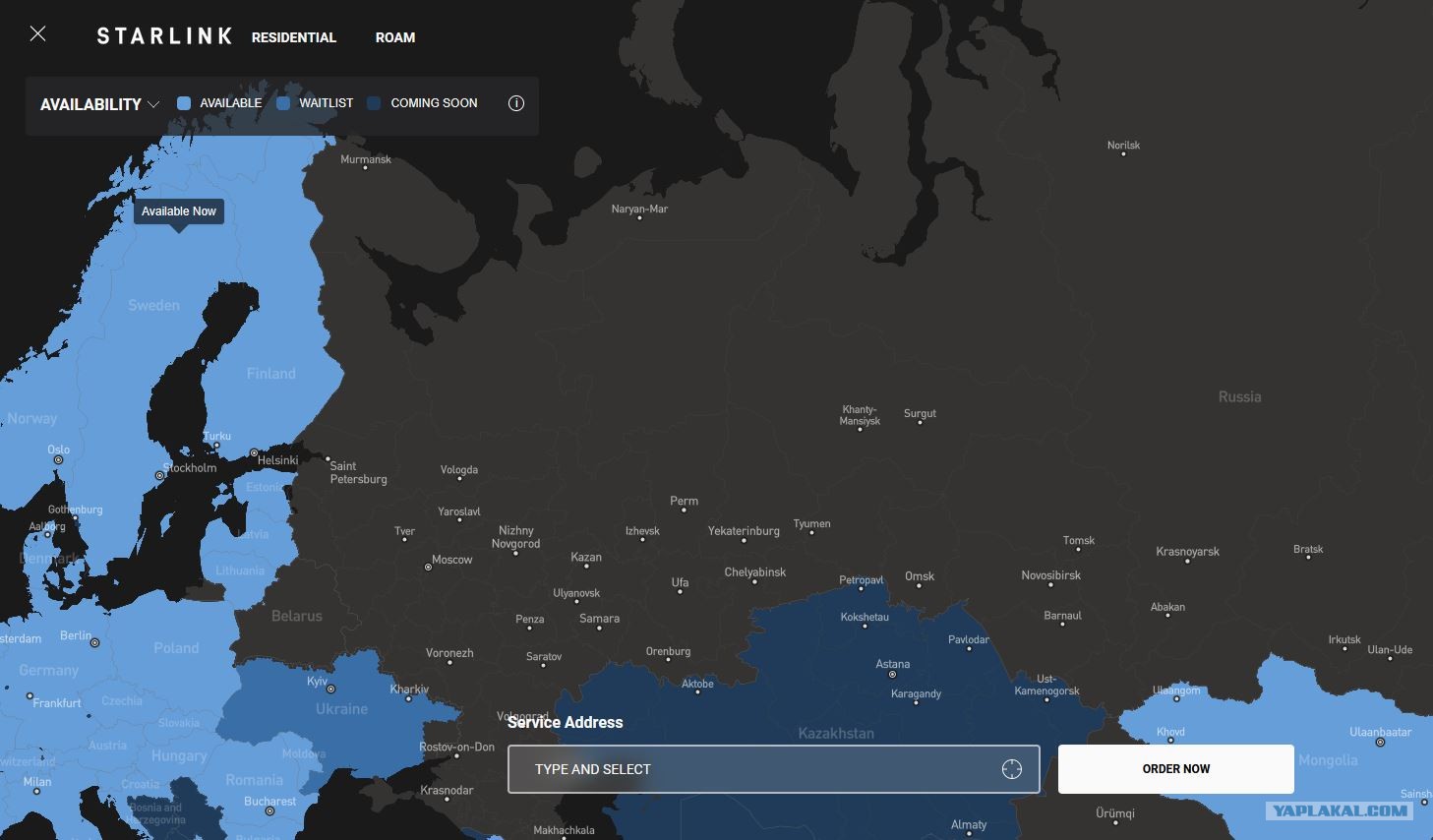The height and width of the screenshot is (840, 1433).
Task: Click the Kharkiv city label
Action: tap(409, 690)
